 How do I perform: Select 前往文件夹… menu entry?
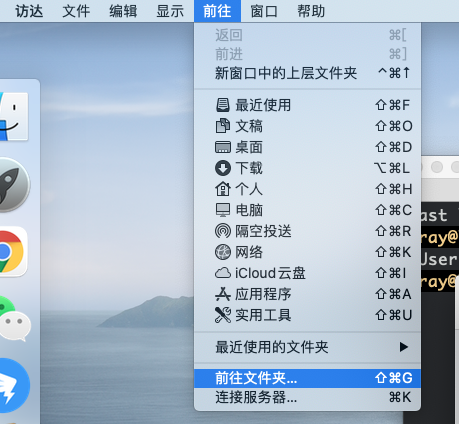(x=307, y=378)
